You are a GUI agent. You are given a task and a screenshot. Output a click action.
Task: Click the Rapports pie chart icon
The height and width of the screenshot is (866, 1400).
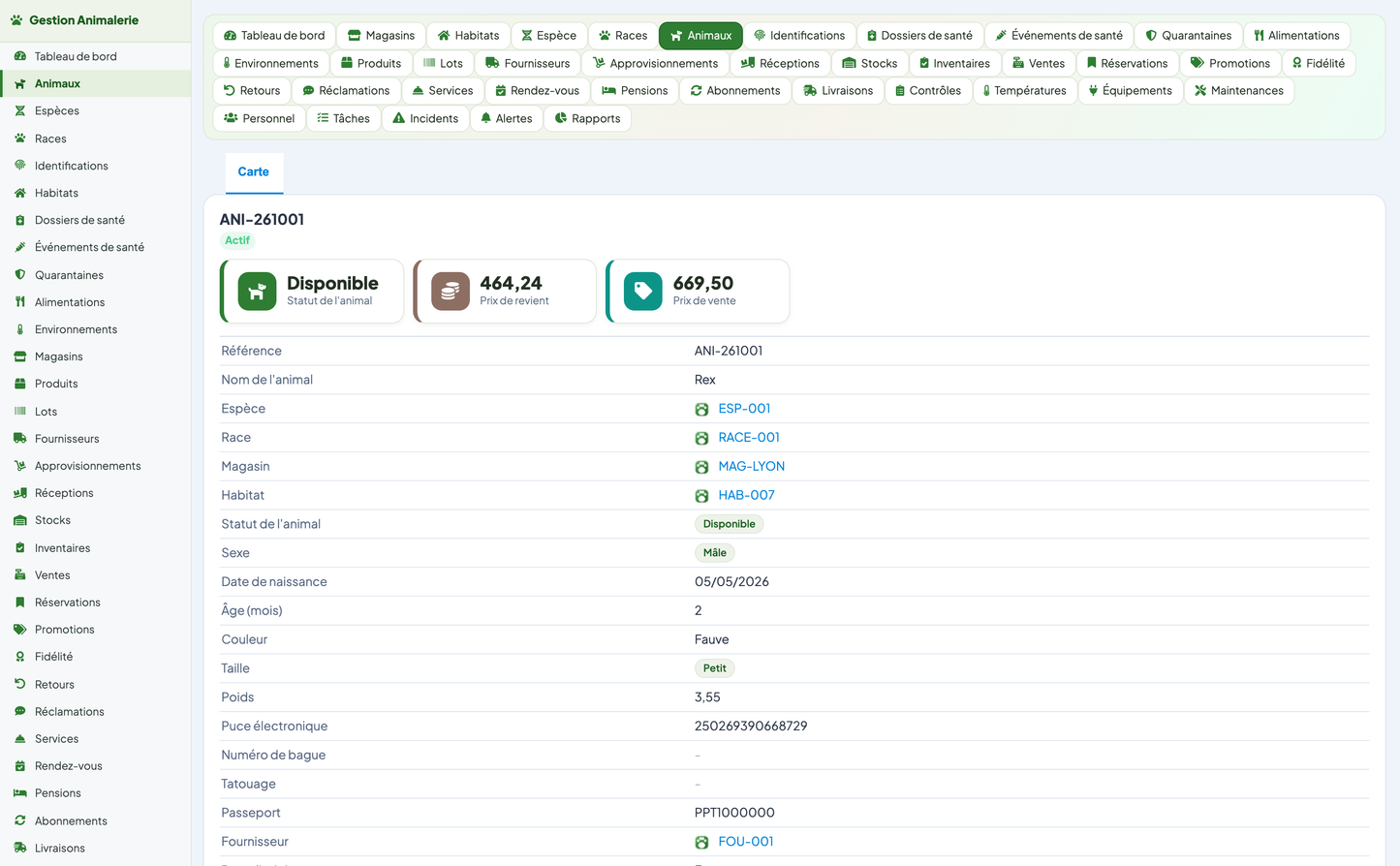pos(560,118)
